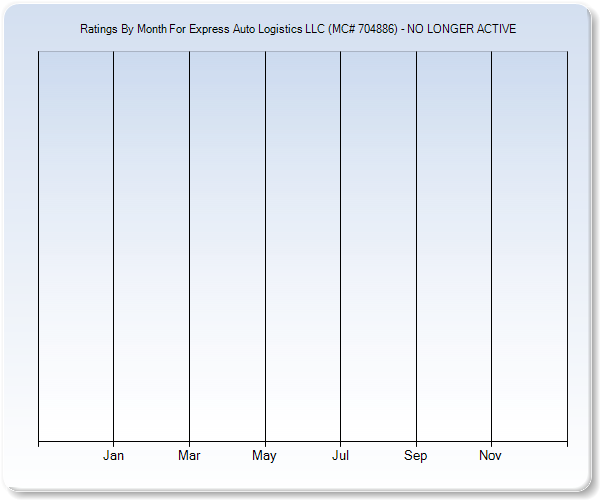Screen dimensions: 600x500
Task: Click the chart title about Express Auto Logistics
Action: coord(298,29)
